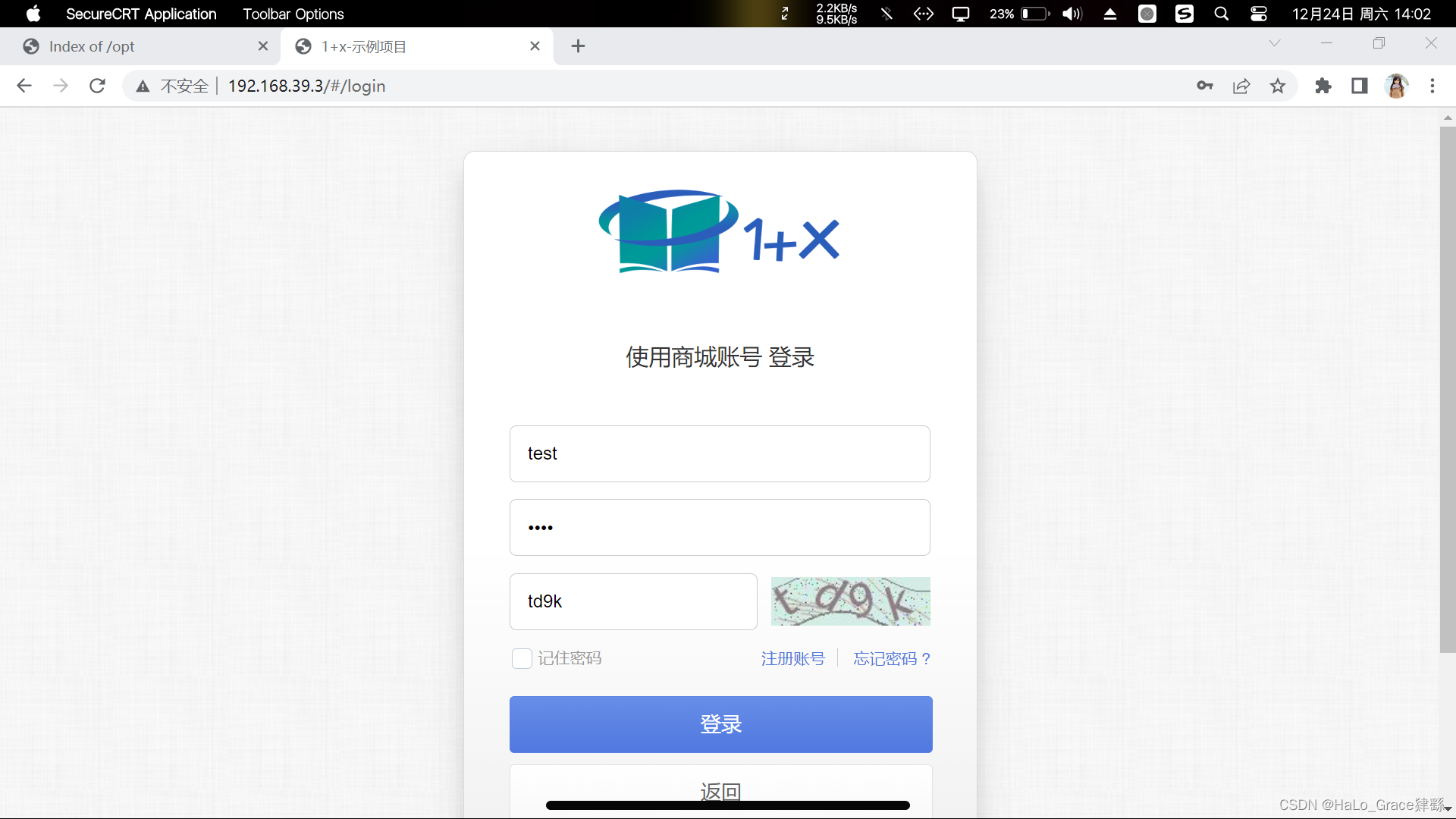The width and height of the screenshot is (1456, 819).
Task: Go back using the back arrow
Action: click(x=24, y=86)
